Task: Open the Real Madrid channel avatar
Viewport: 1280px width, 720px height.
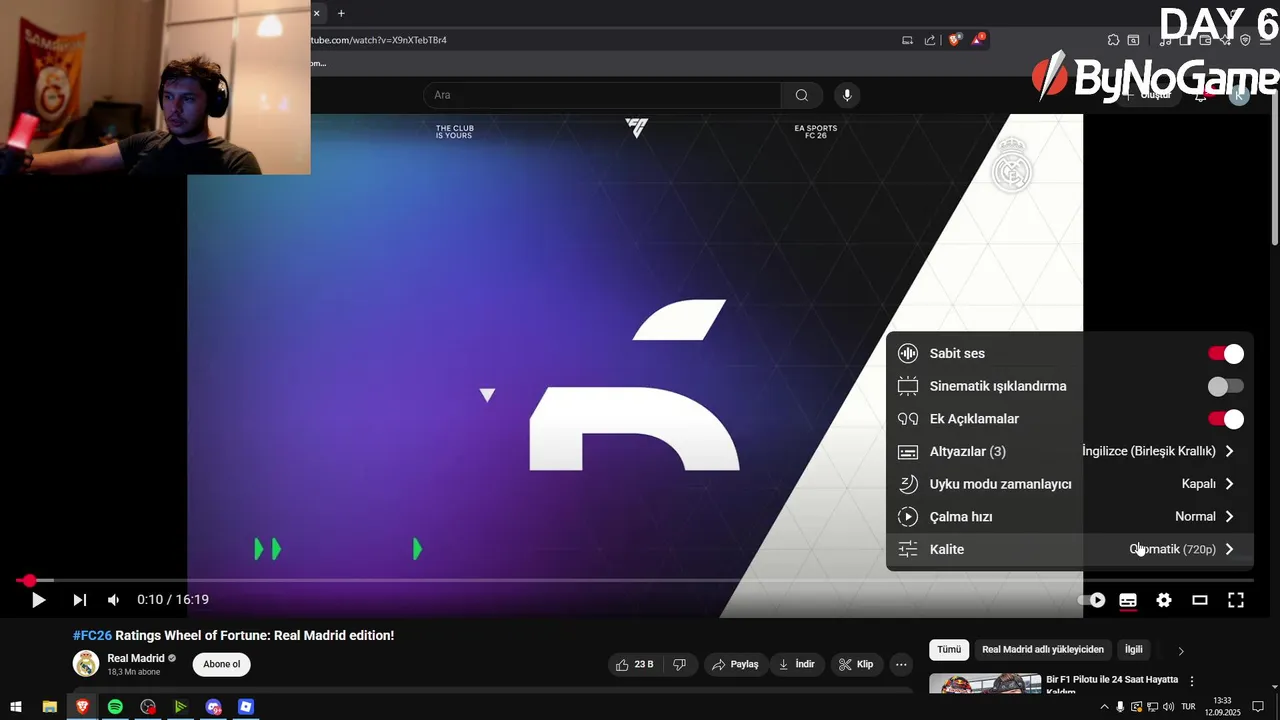Action: coord(86,664)
